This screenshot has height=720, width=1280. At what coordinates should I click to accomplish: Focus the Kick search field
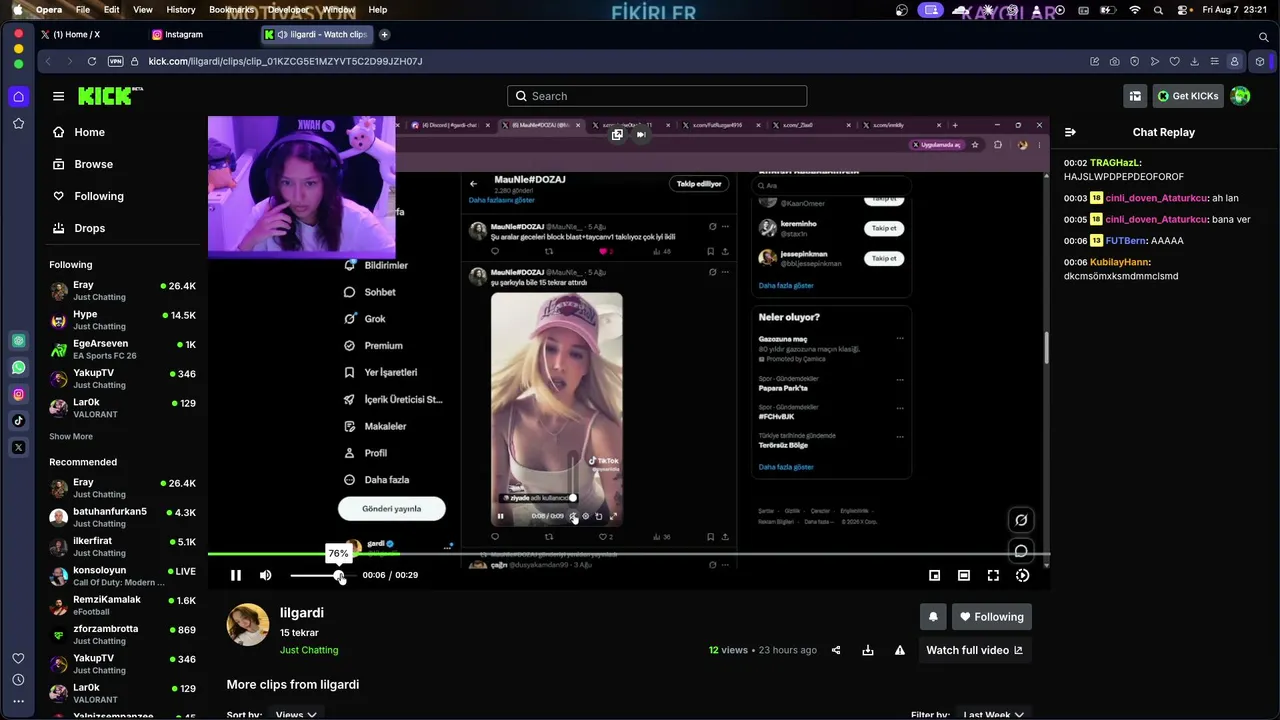[657, 96]
